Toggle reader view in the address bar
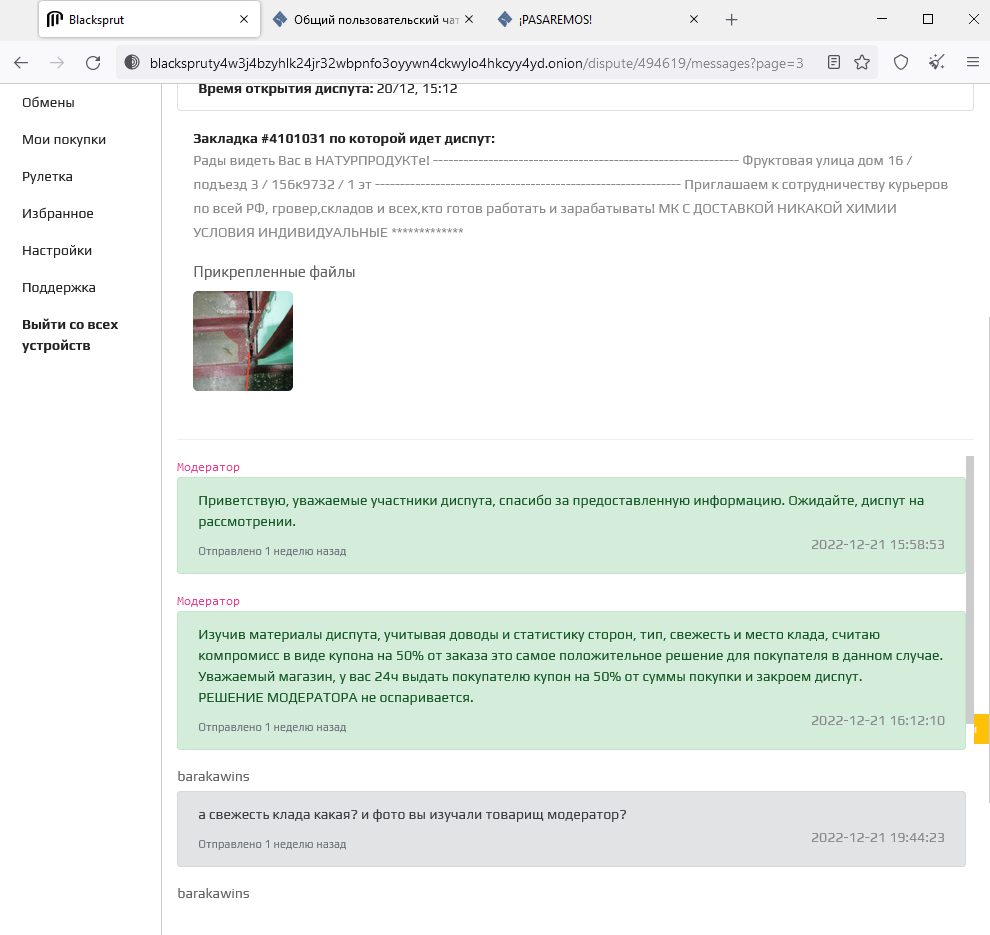The height and width of the screenshot is (935, 990). [x=834, y=63]
